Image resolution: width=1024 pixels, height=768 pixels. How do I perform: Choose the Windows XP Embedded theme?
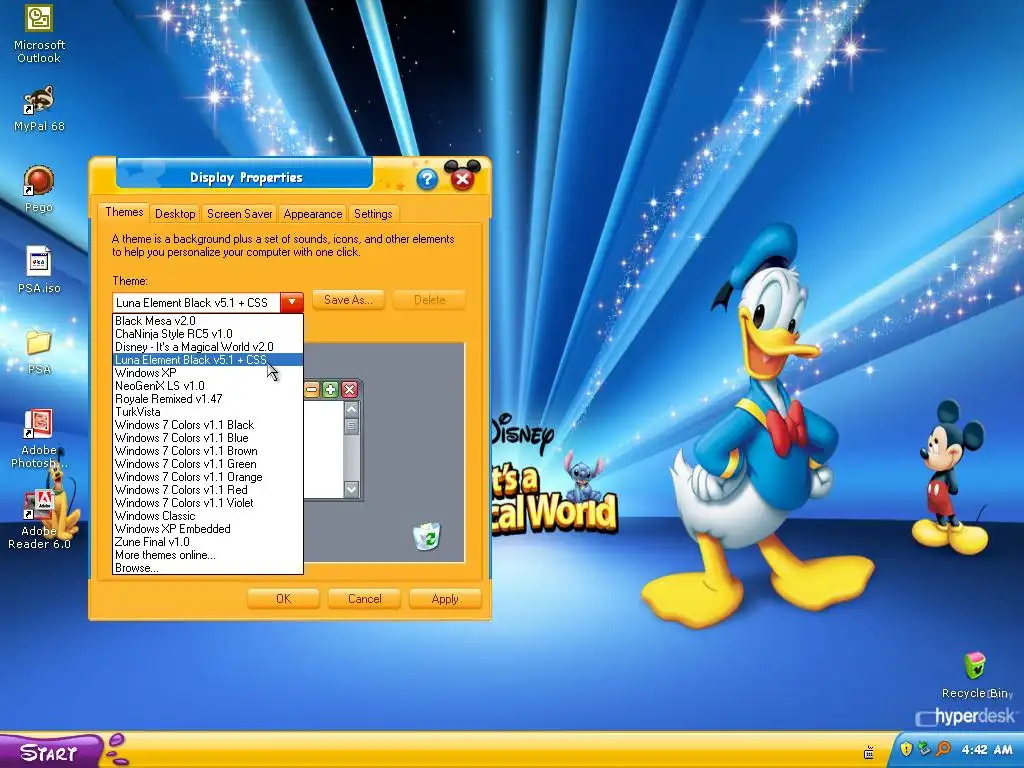[x=208, y=529]
